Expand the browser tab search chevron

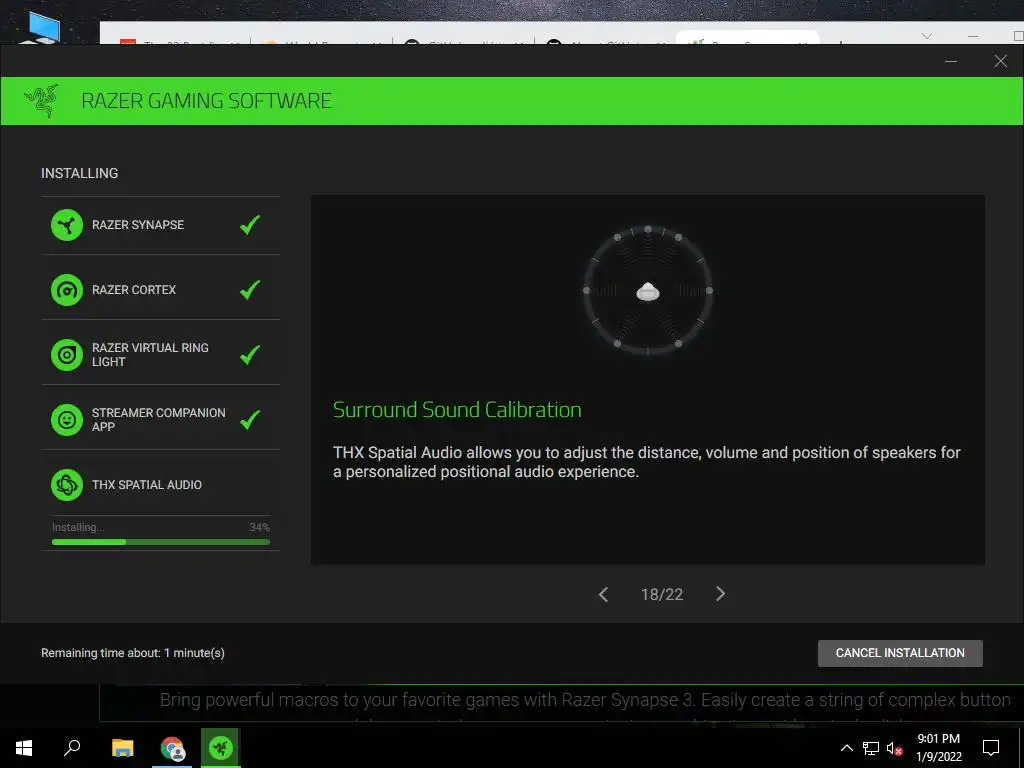tap(927, 36)
